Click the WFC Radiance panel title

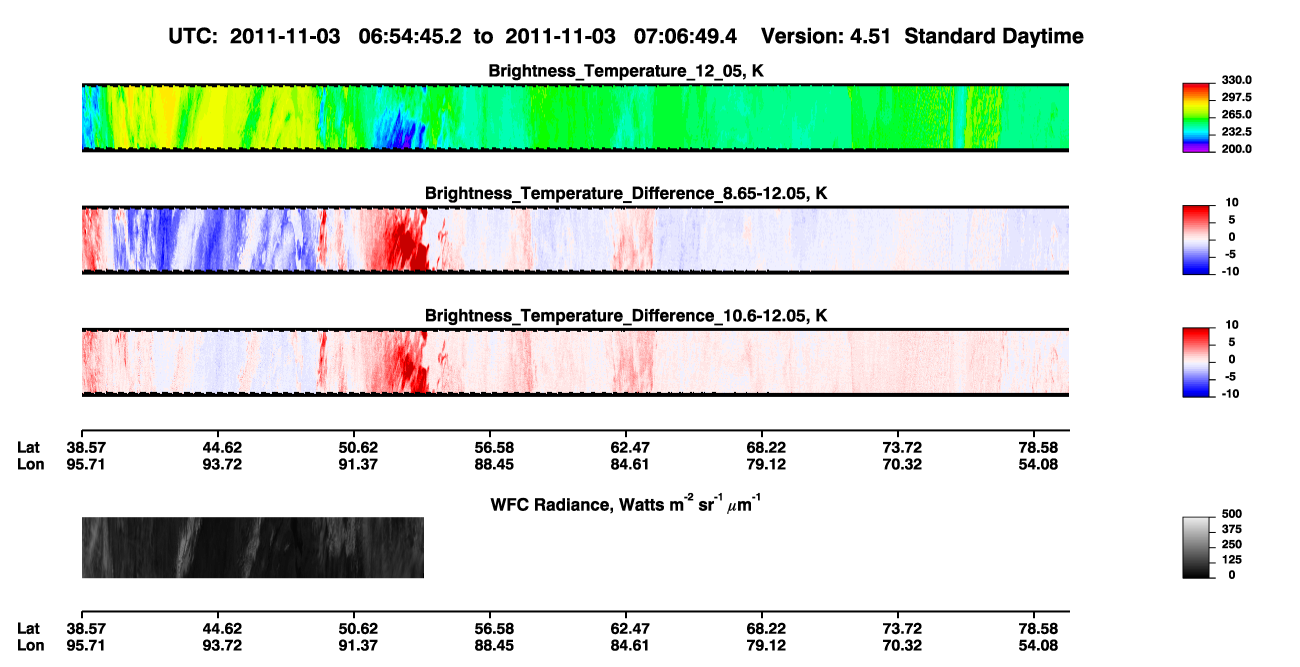[x=626, y=503]
